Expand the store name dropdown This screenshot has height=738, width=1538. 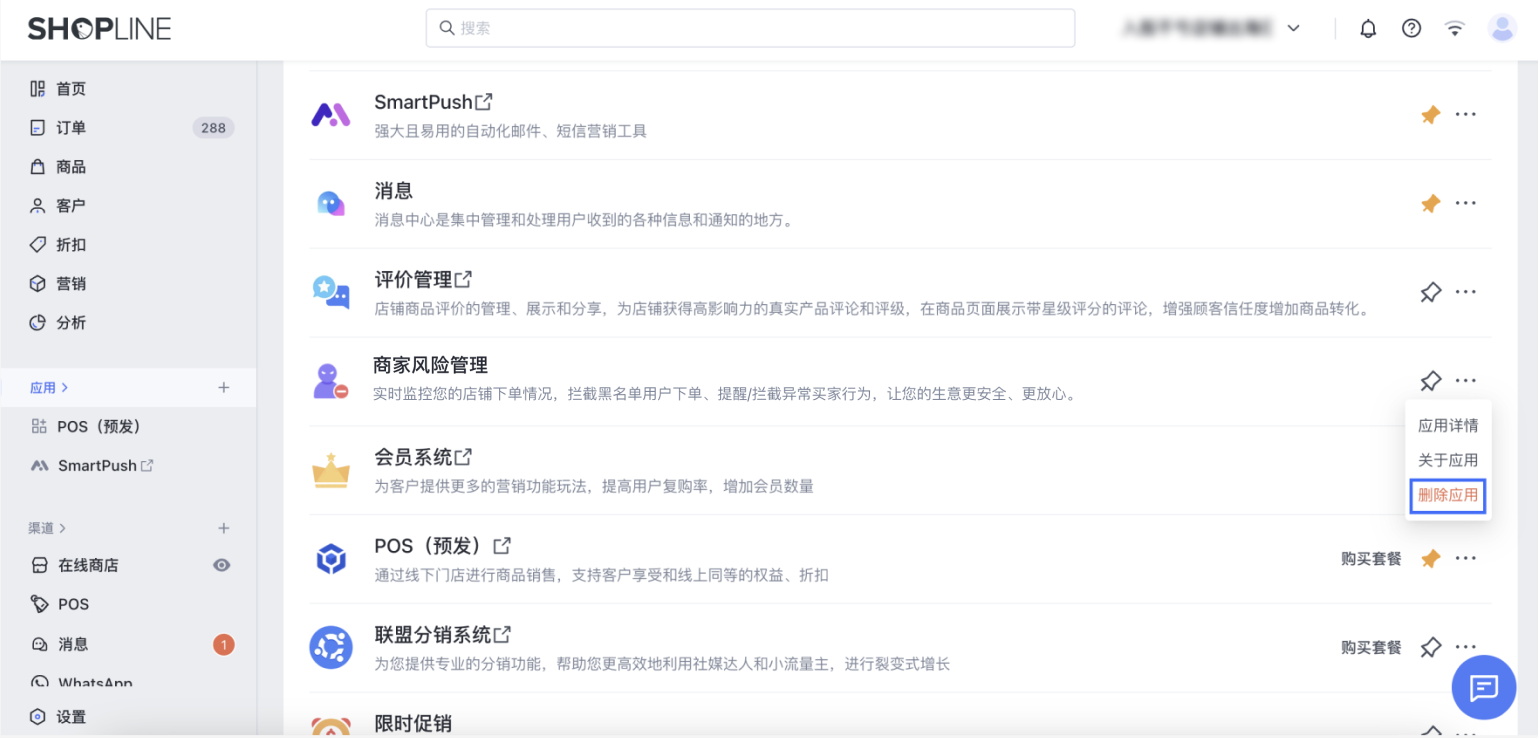pos(1293,29)
